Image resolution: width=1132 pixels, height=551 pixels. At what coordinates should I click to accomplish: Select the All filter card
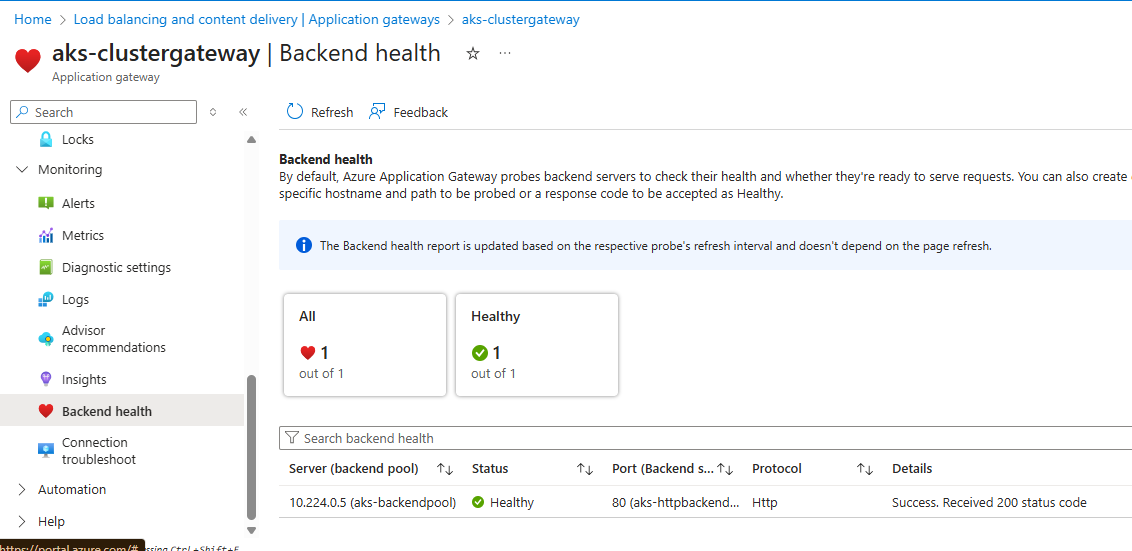[365, 344]
